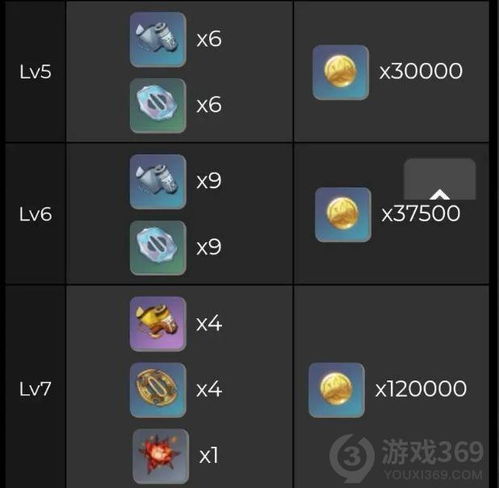Screen dimensions: 499x488
Task: Click the x1 quantity next to red material
Action: point(209,455)
